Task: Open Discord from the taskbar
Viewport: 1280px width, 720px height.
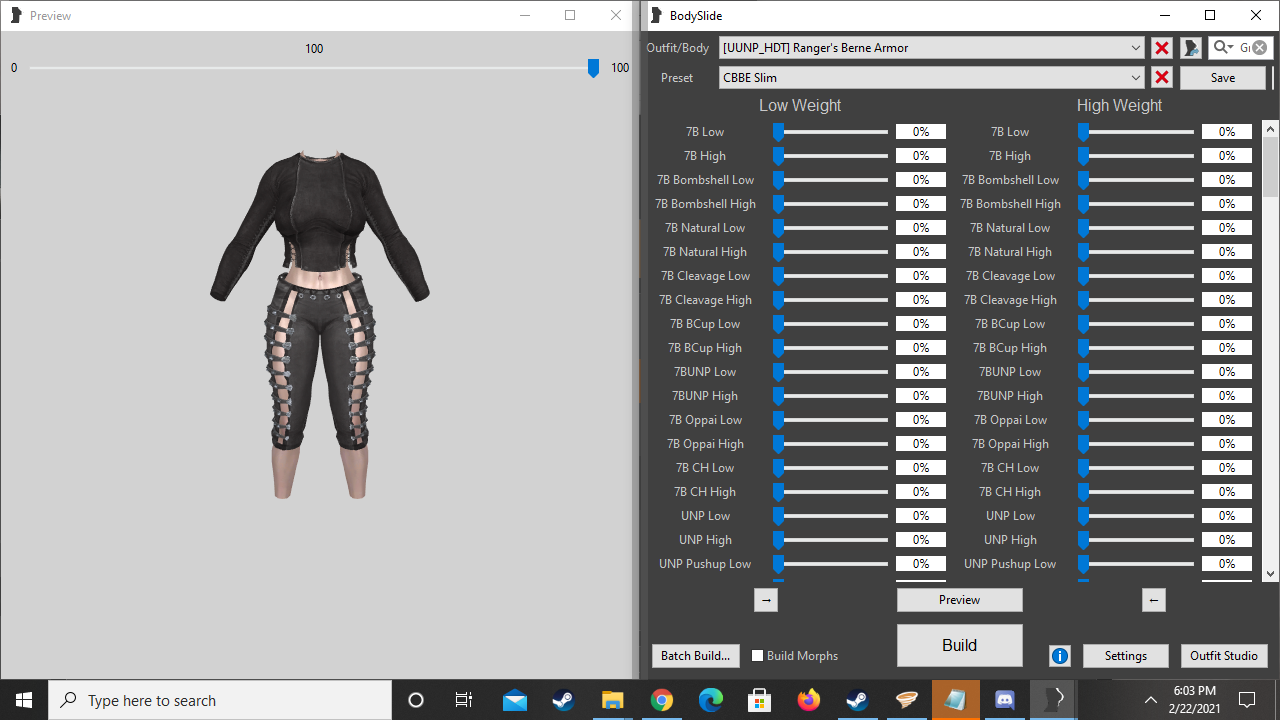Action: [1004, 700]
